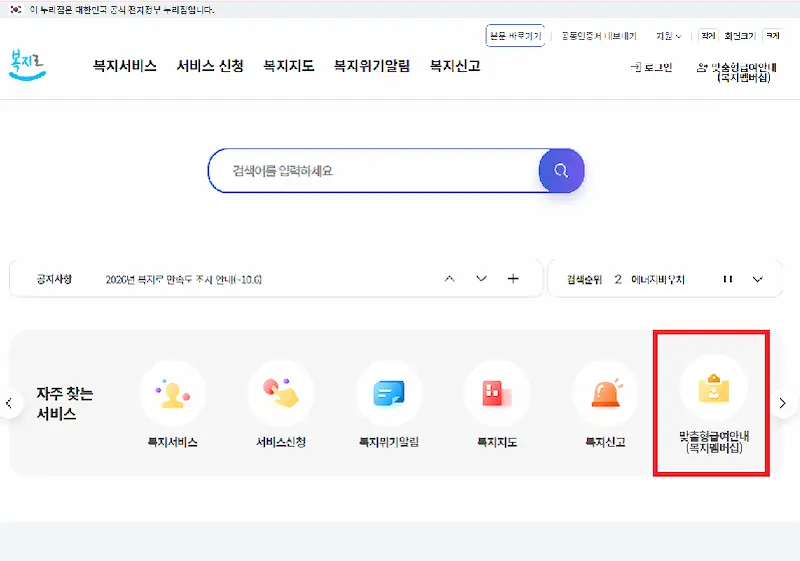Screen dimensions: 800x561
Task: Click the 복지로 logo
Action: coord(28,65)
